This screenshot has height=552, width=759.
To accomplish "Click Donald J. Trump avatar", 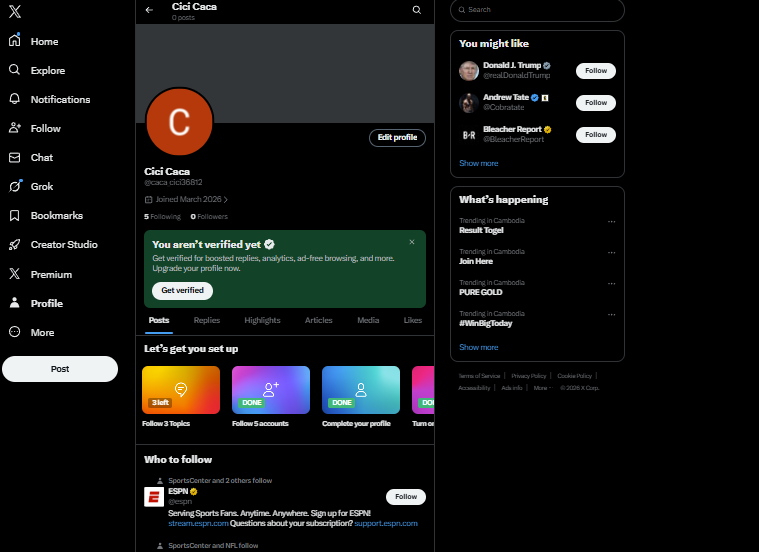I will point(469,71).
